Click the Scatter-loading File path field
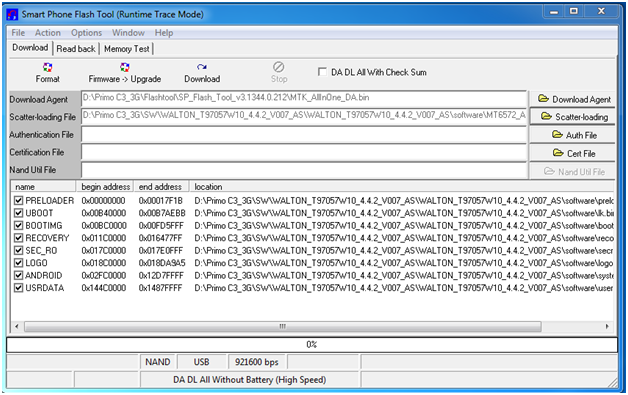This screenshot has width=628, height=395. coord(304,116)
